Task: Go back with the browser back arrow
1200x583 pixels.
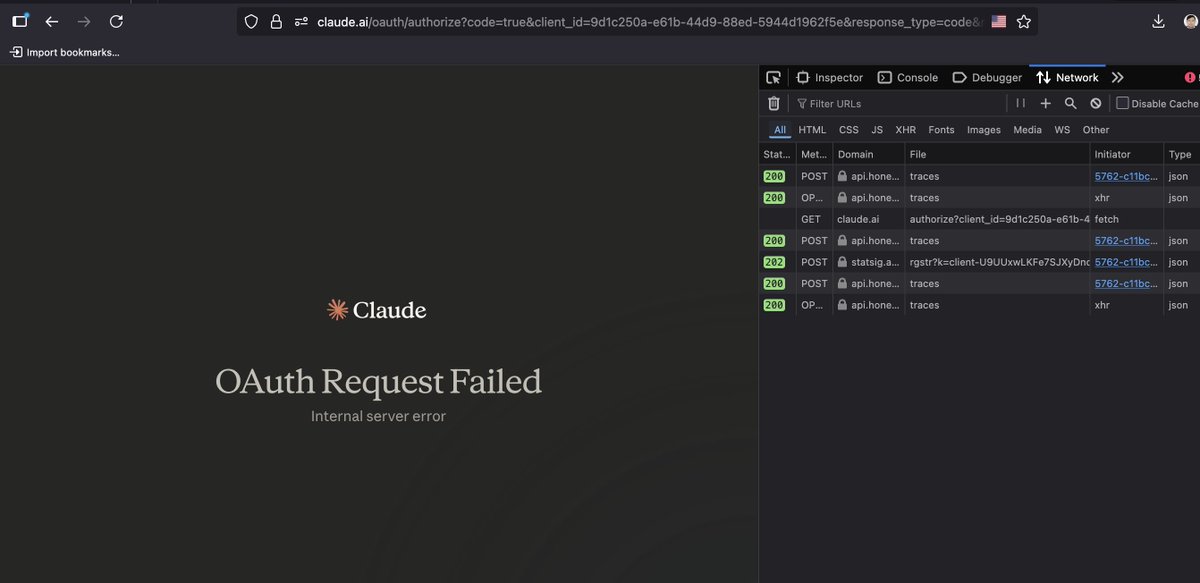Action: [52, 21]
